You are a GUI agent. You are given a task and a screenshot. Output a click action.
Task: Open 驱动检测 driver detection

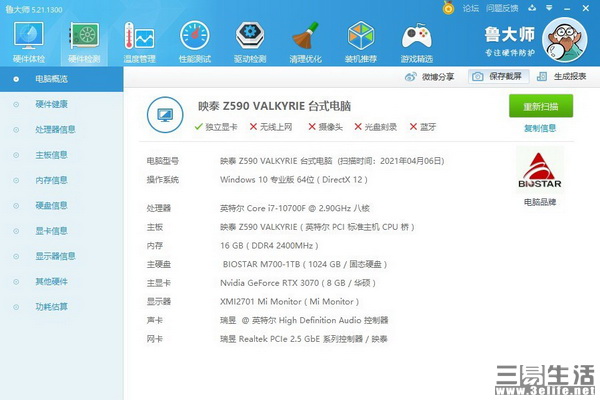(250, 42)
